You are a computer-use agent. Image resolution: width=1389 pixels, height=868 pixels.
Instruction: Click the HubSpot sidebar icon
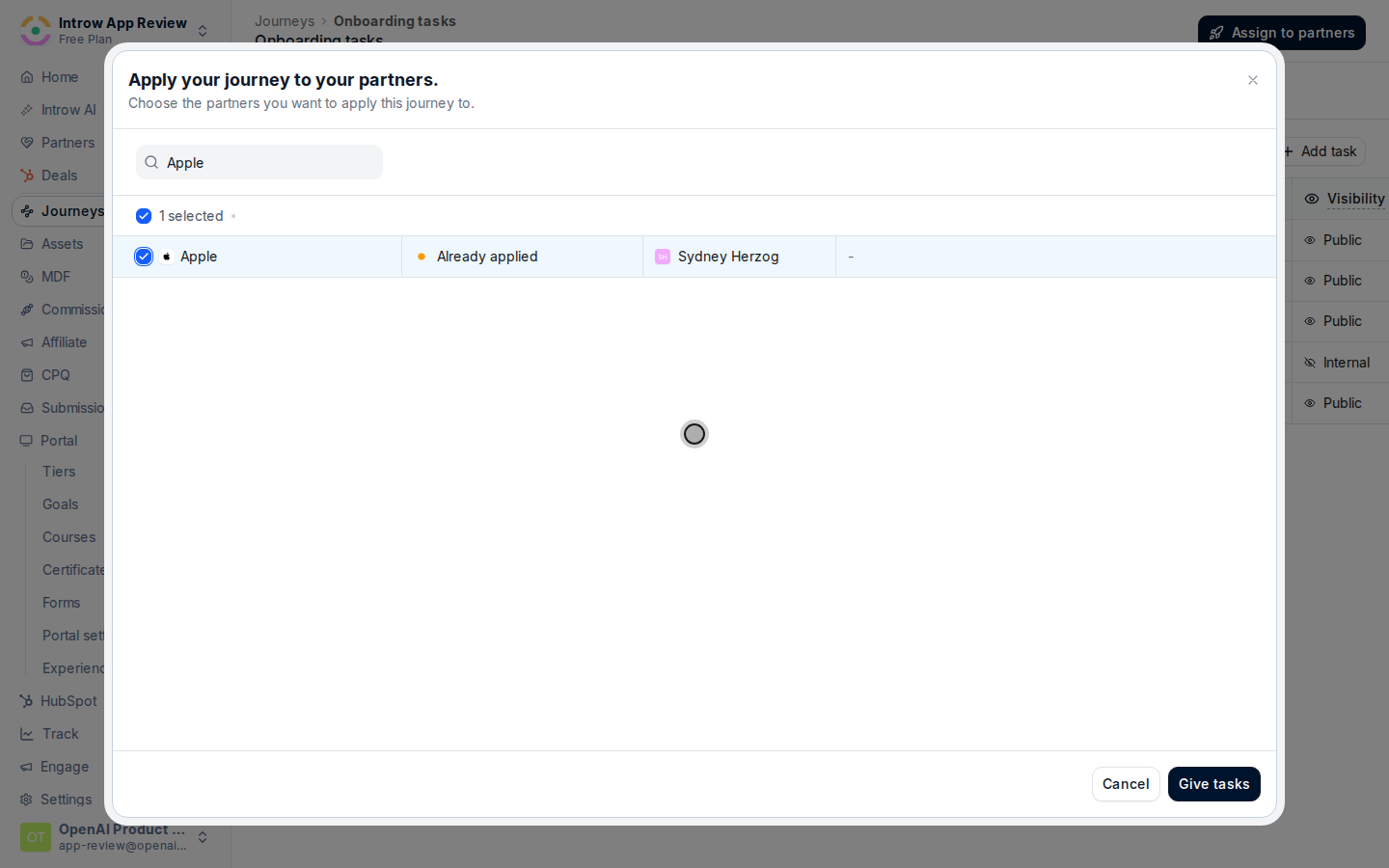click(x=26, y=701)
